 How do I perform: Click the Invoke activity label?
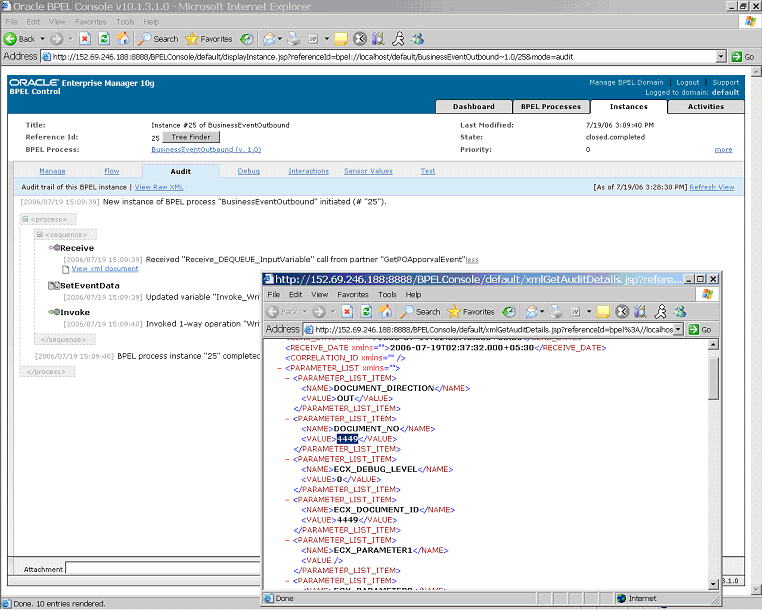click(x=75, y=313)
